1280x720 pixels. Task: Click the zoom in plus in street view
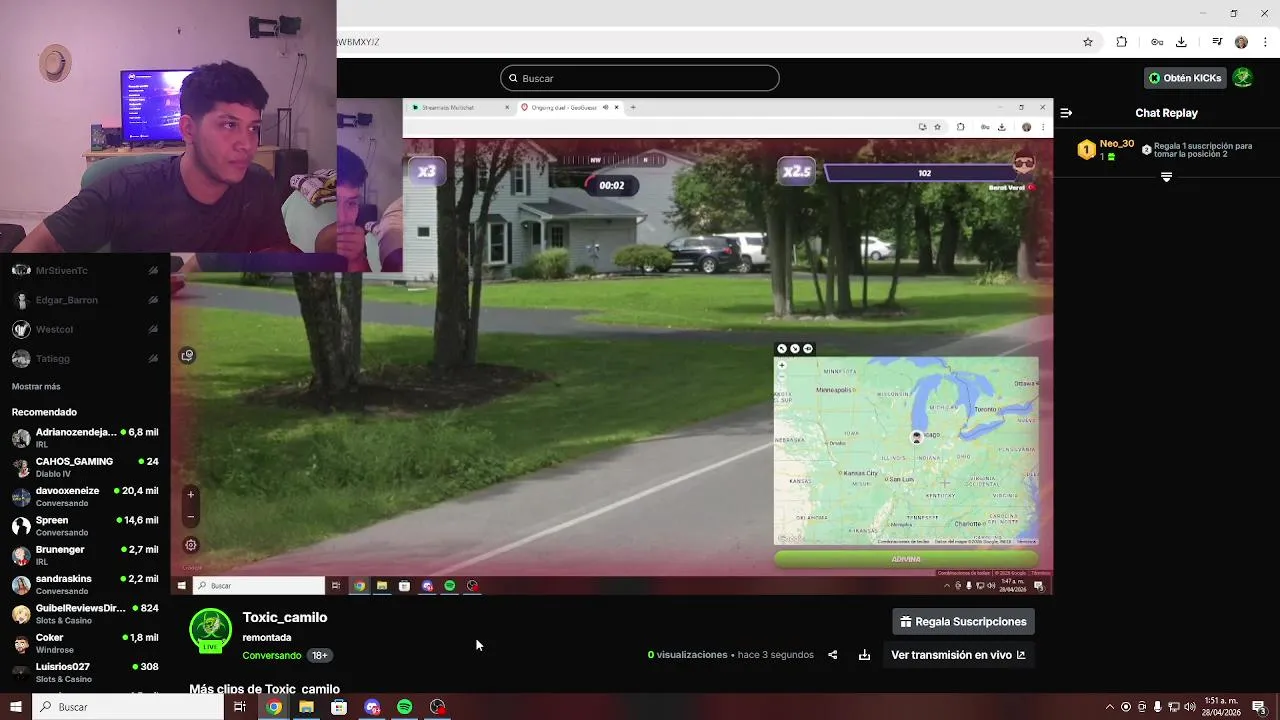click(191, 494)
